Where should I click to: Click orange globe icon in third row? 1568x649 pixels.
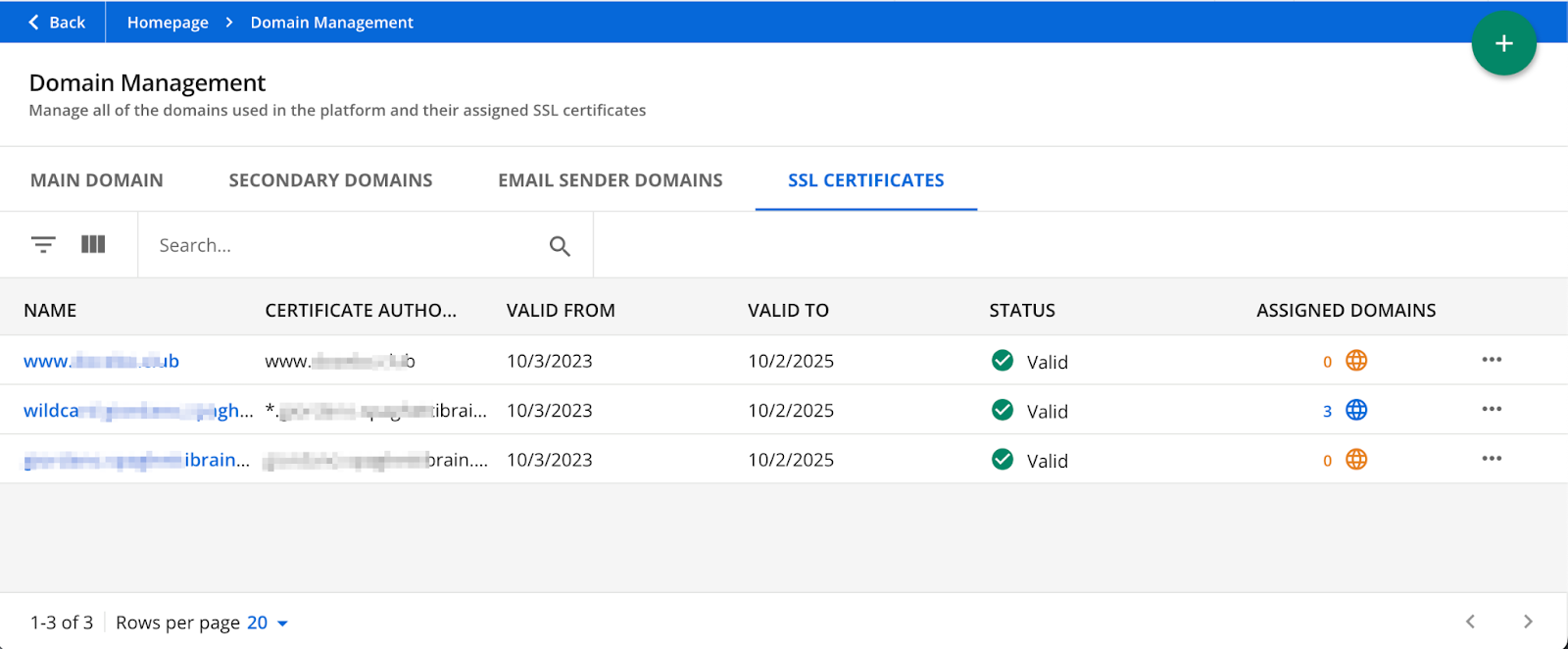(x=1356, y=460)
